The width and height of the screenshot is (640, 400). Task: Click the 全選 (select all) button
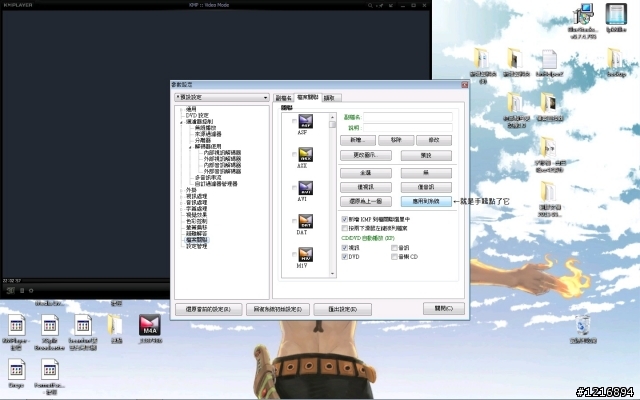[x=366, y=173]
